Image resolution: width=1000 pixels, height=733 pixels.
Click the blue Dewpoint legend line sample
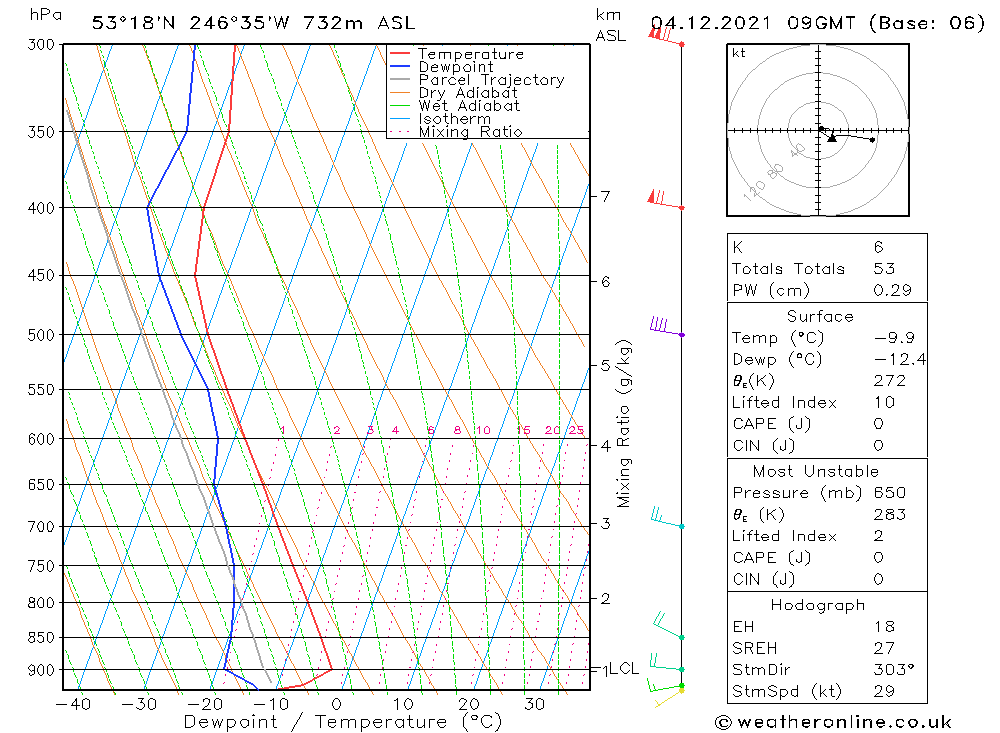click(400, 67)
